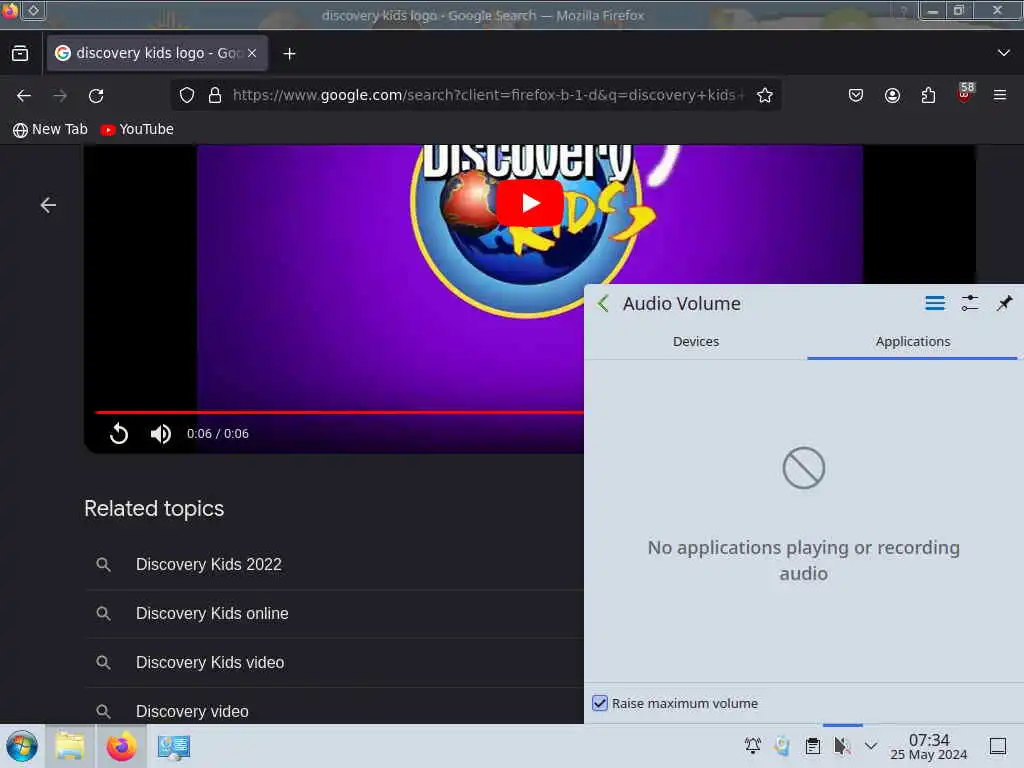Screen dimensions: 1024x768
Task: Switch to the Devices tab
Action: 696,342
